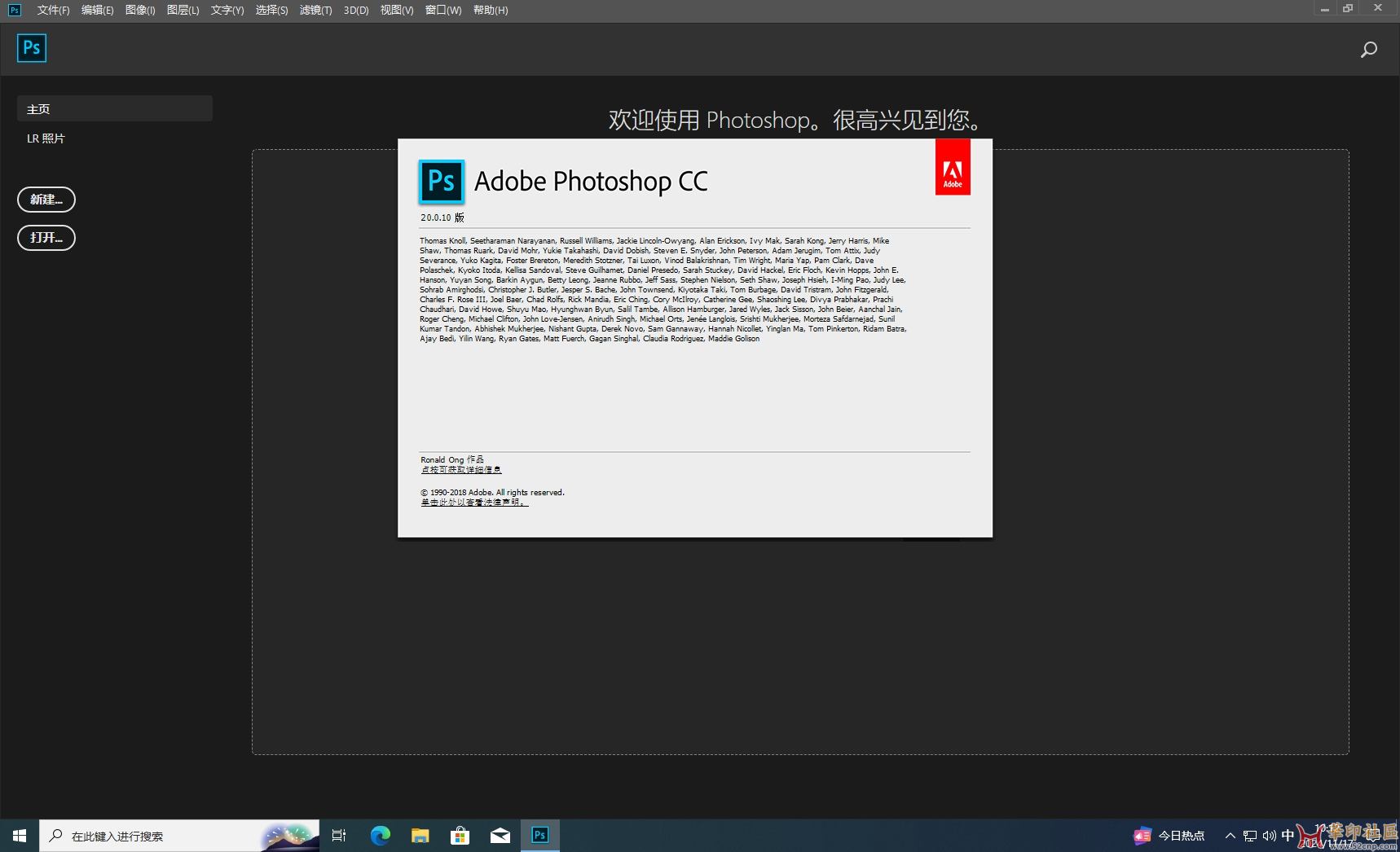Click the Ps logo in About dialog
Viewport: 1400px width, 852px height.
441,181
